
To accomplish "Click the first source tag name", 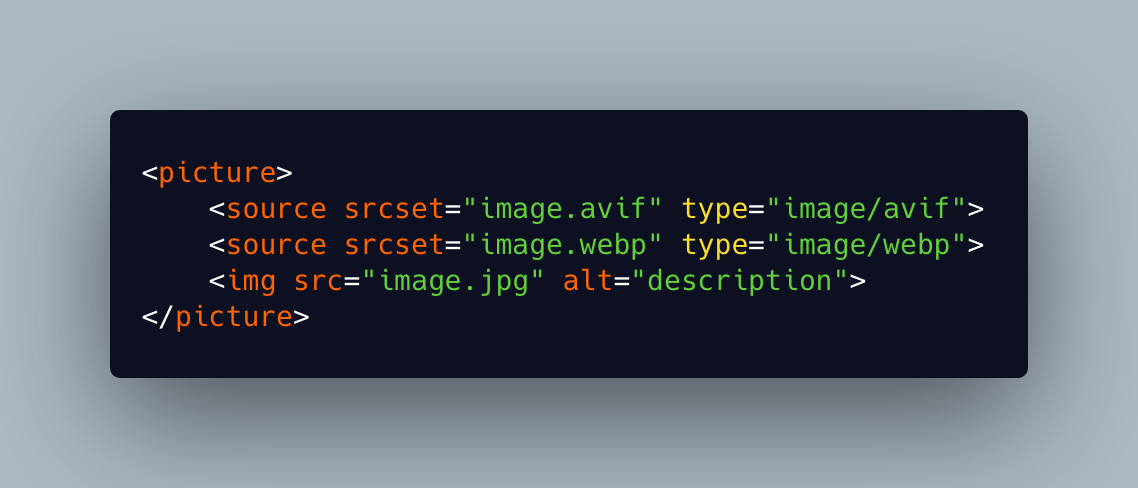I will [x=276, y=209].
